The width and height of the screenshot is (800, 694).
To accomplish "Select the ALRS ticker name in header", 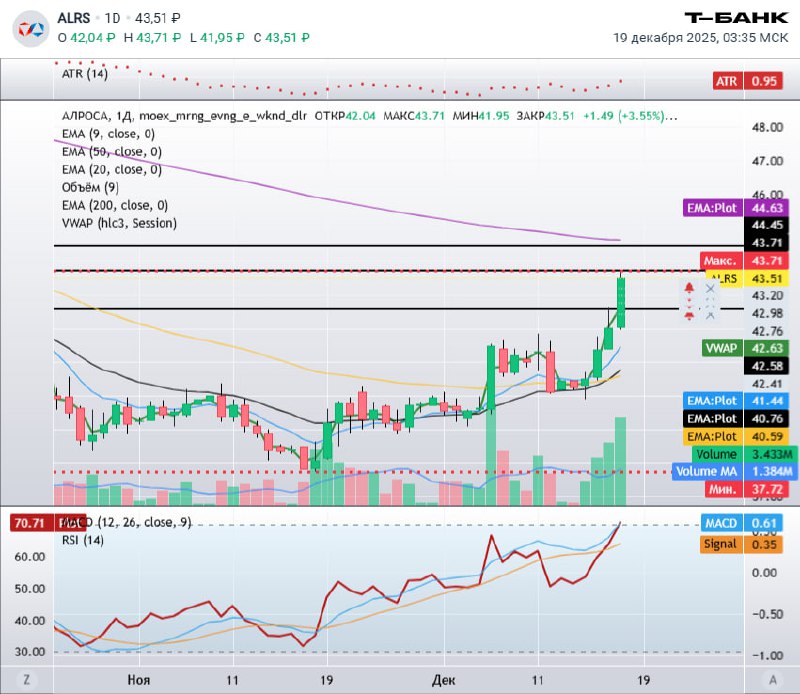I will 73,18.
